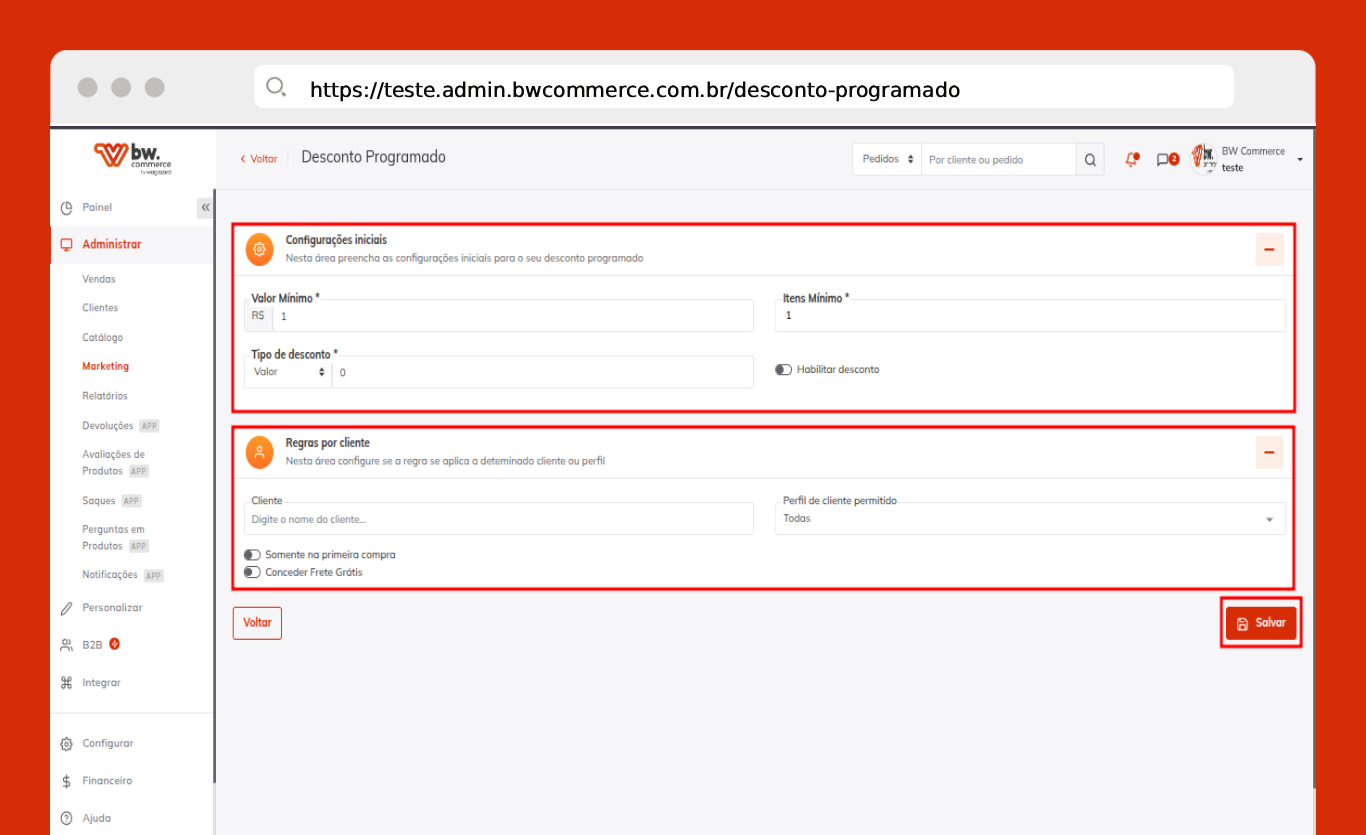Click the Financeiro dollar icon

point(67,781)
